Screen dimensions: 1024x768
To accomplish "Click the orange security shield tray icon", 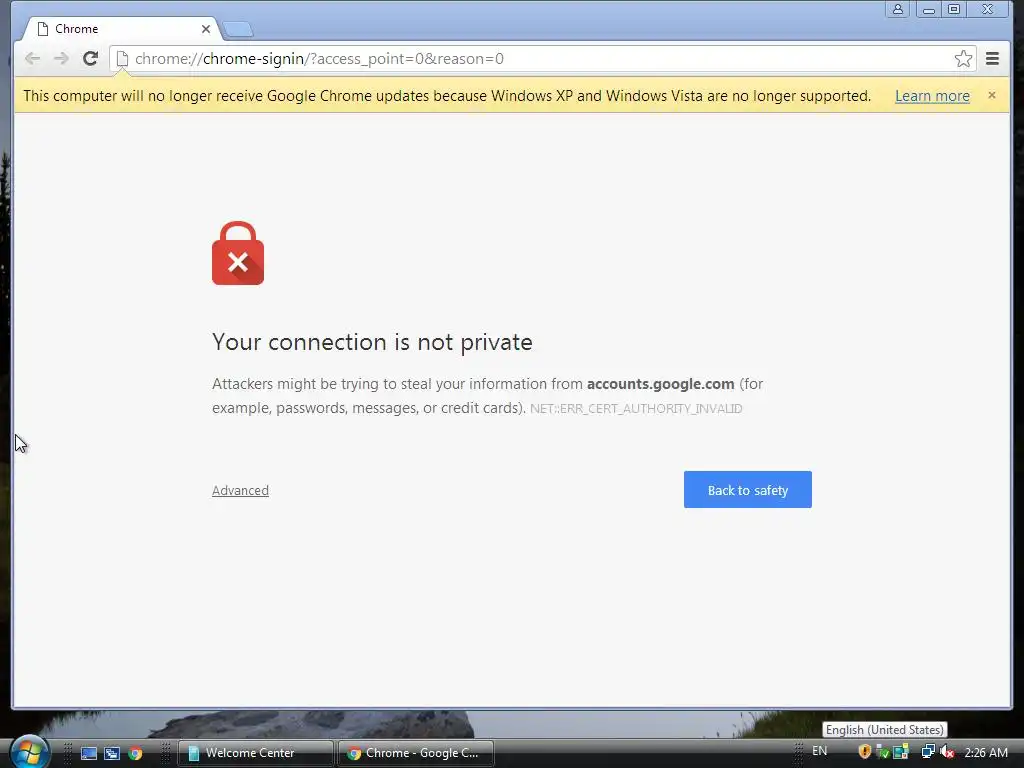I will 865,752.
